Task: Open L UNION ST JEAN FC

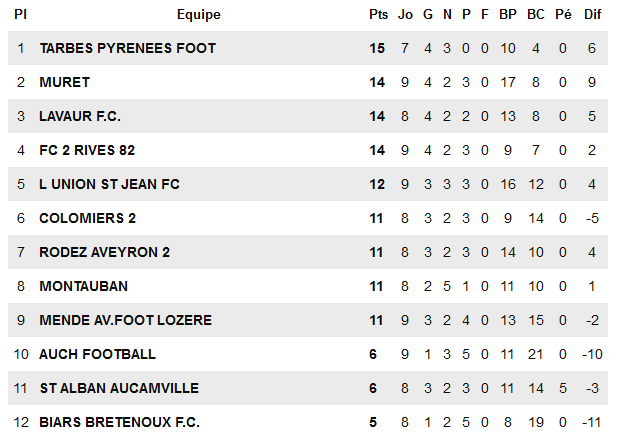Action: (109, 184)
